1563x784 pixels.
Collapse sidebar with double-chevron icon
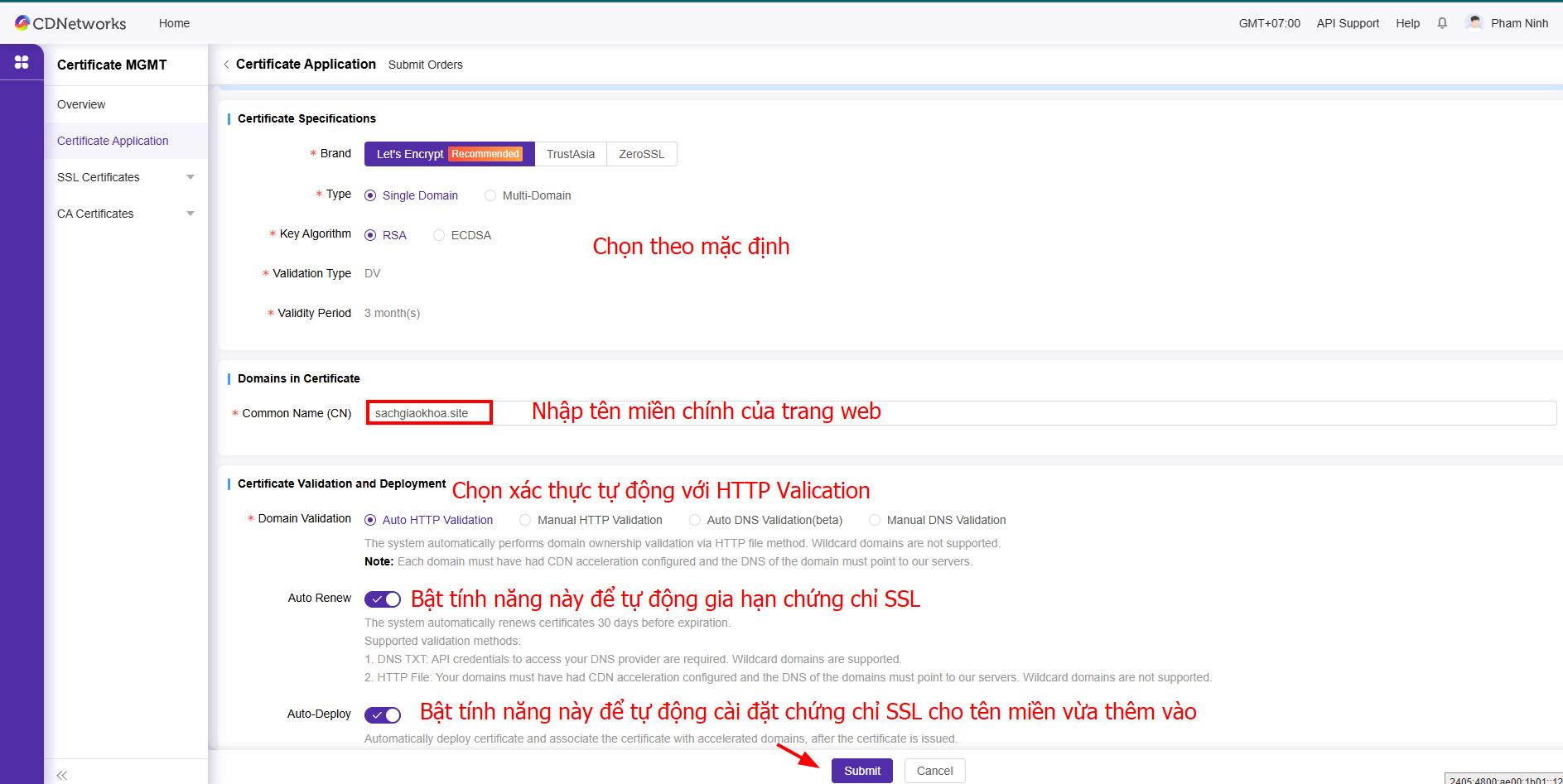62,775
